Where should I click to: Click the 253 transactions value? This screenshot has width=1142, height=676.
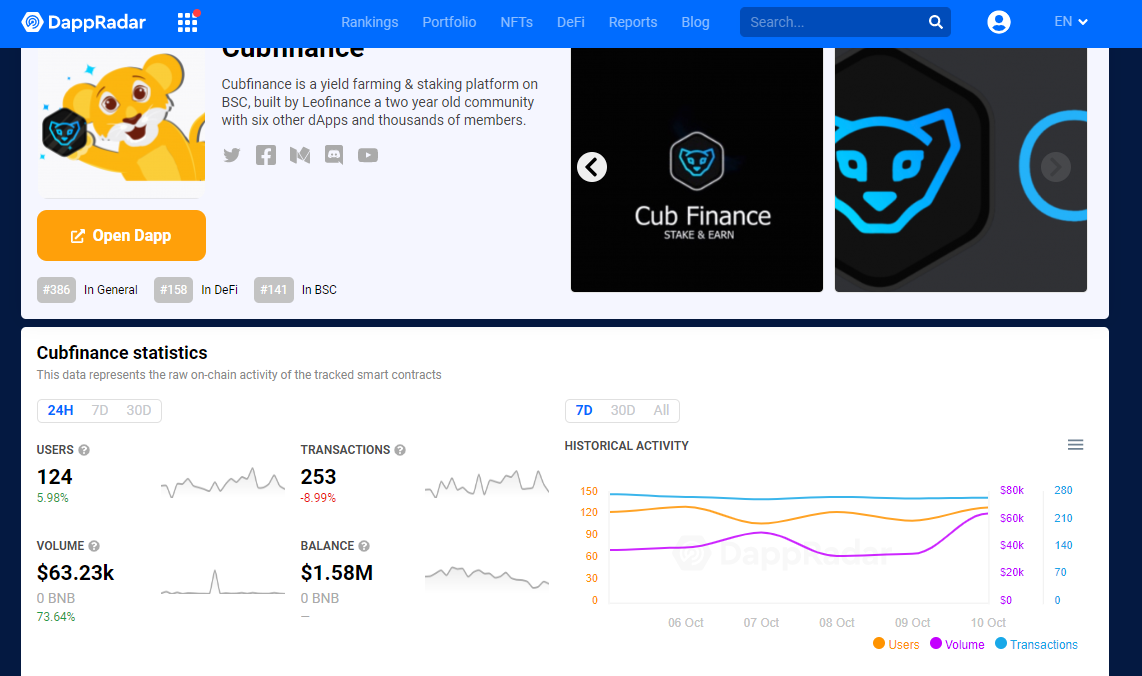pyautogui.click(x=318, y=477)
